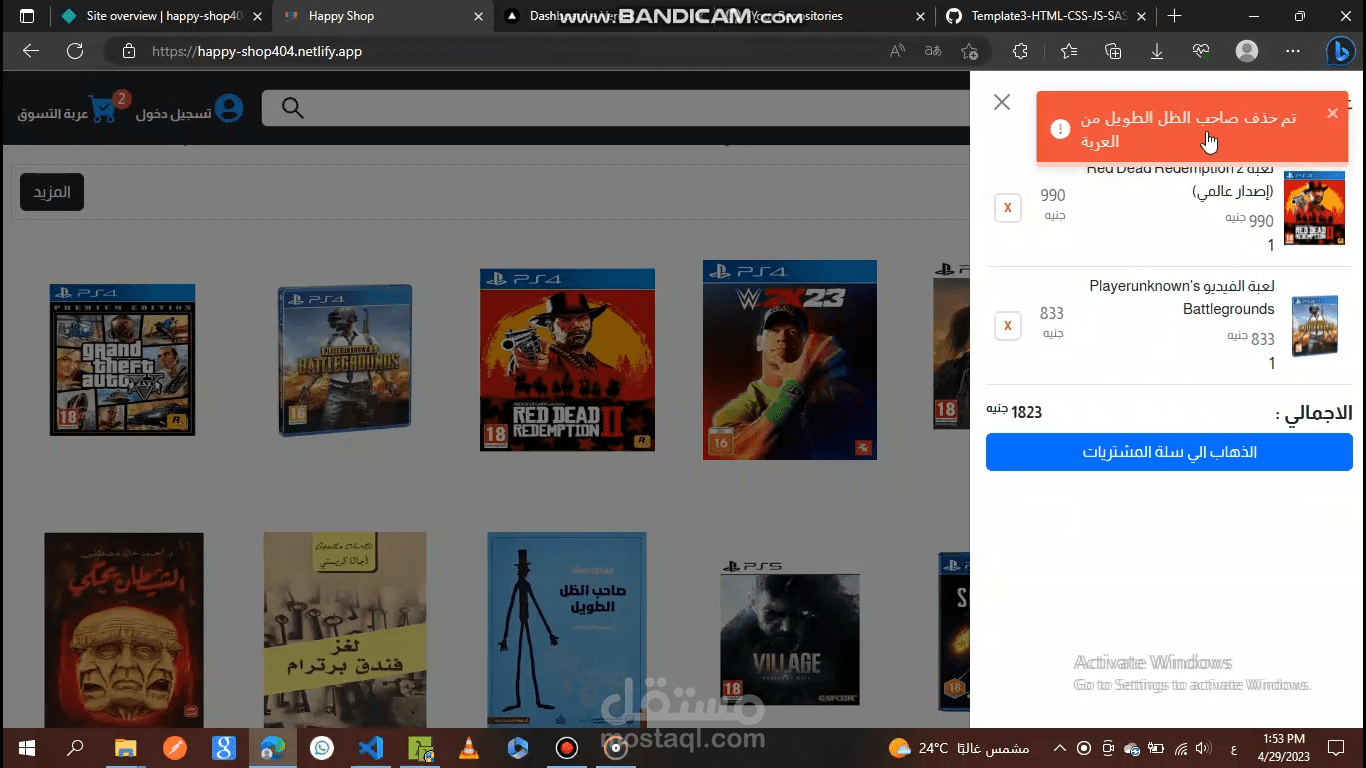Open the Battlegrounds cart item thumbnail
This screenshot has height=768, width=1366.
pos(1314,326)
